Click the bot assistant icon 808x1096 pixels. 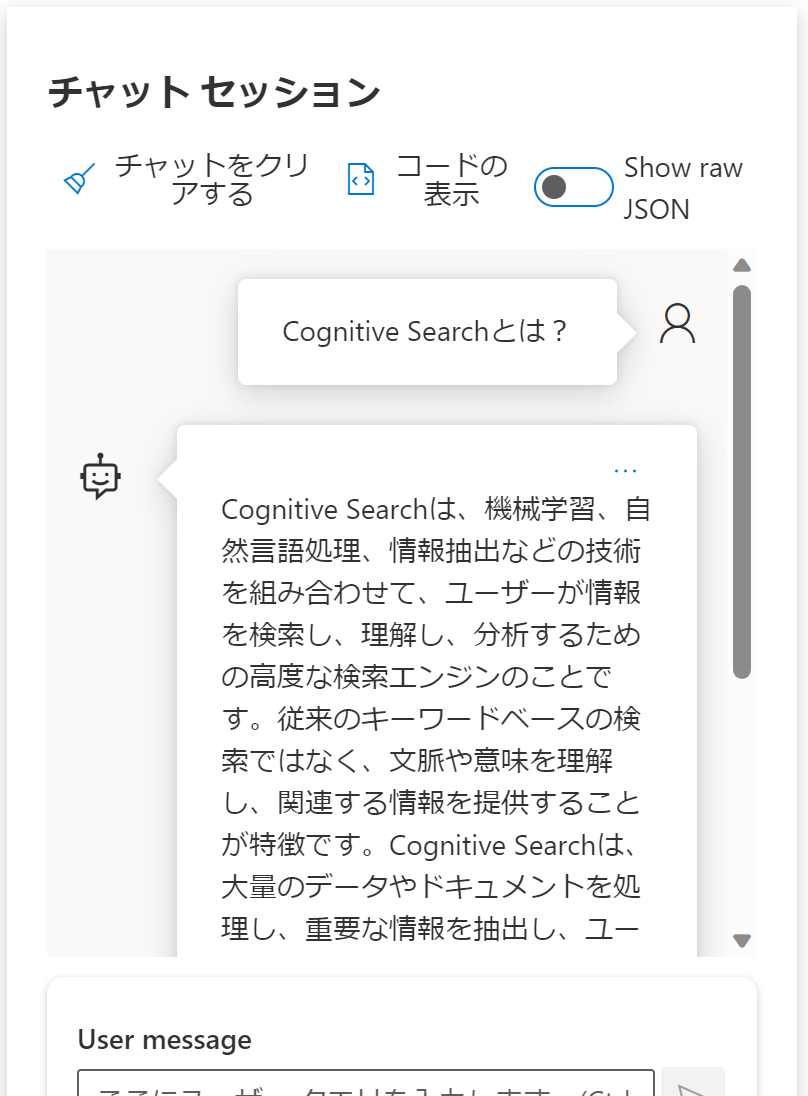(x=101, y=476)
